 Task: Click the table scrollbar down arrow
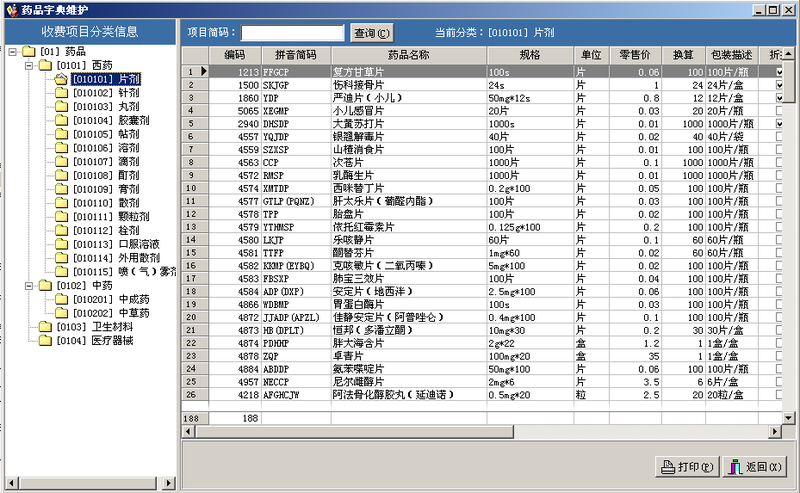pyautogui.click(x=789, y=418)
